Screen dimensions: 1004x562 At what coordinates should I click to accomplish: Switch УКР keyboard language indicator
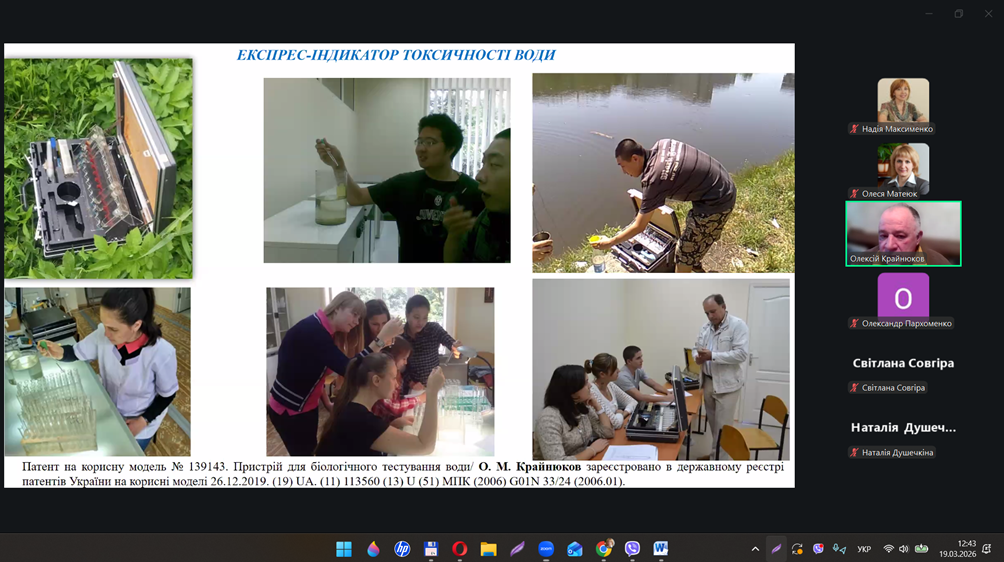pos(864,549)
